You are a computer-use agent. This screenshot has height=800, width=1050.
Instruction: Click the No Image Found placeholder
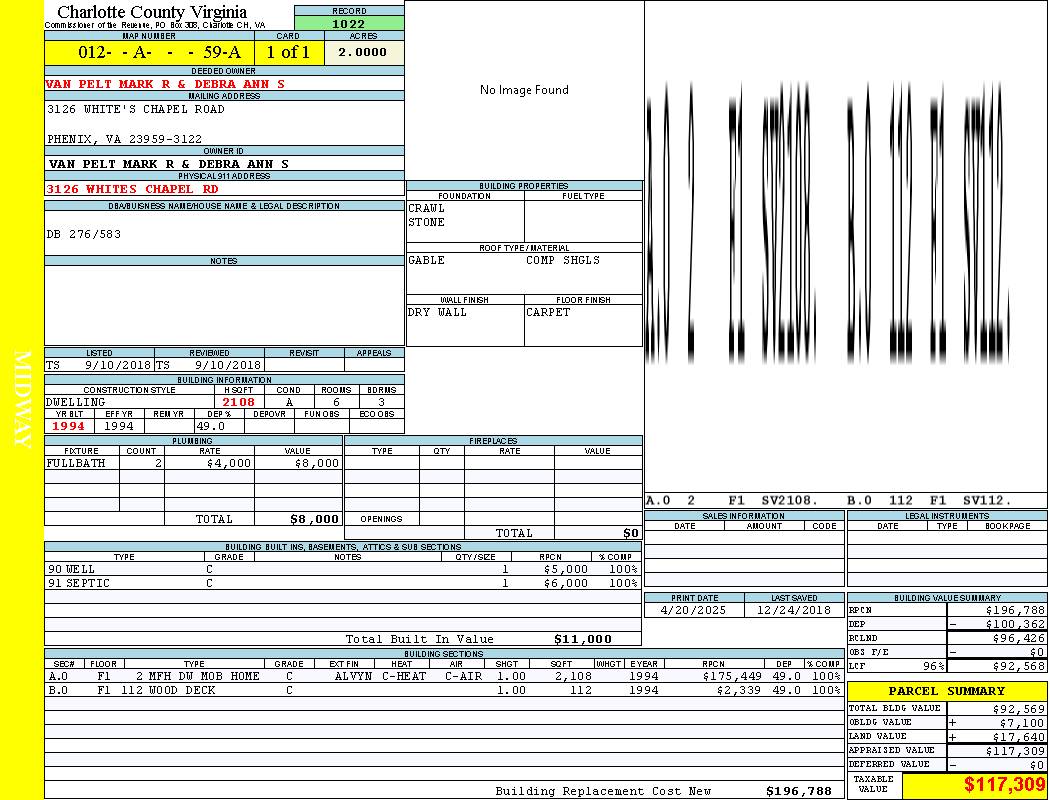coord(524,90)
